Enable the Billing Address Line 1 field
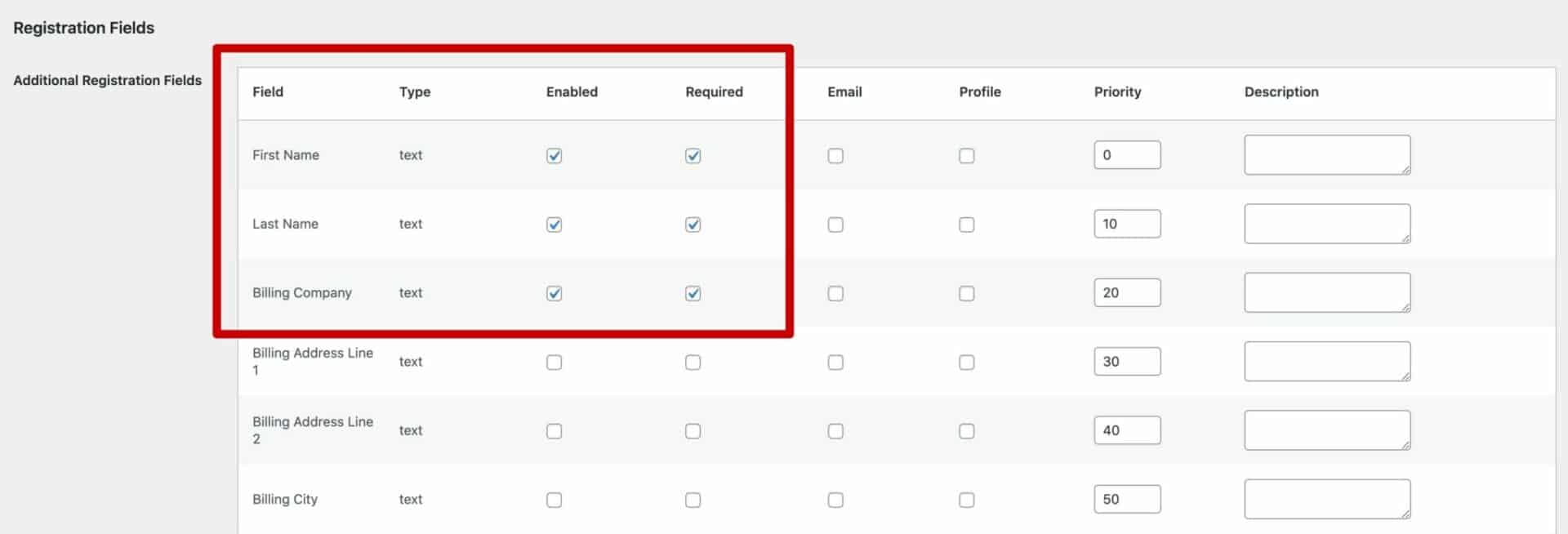Screen dimensions: 1568x534 pyautogui.click(x=554, y=362)
